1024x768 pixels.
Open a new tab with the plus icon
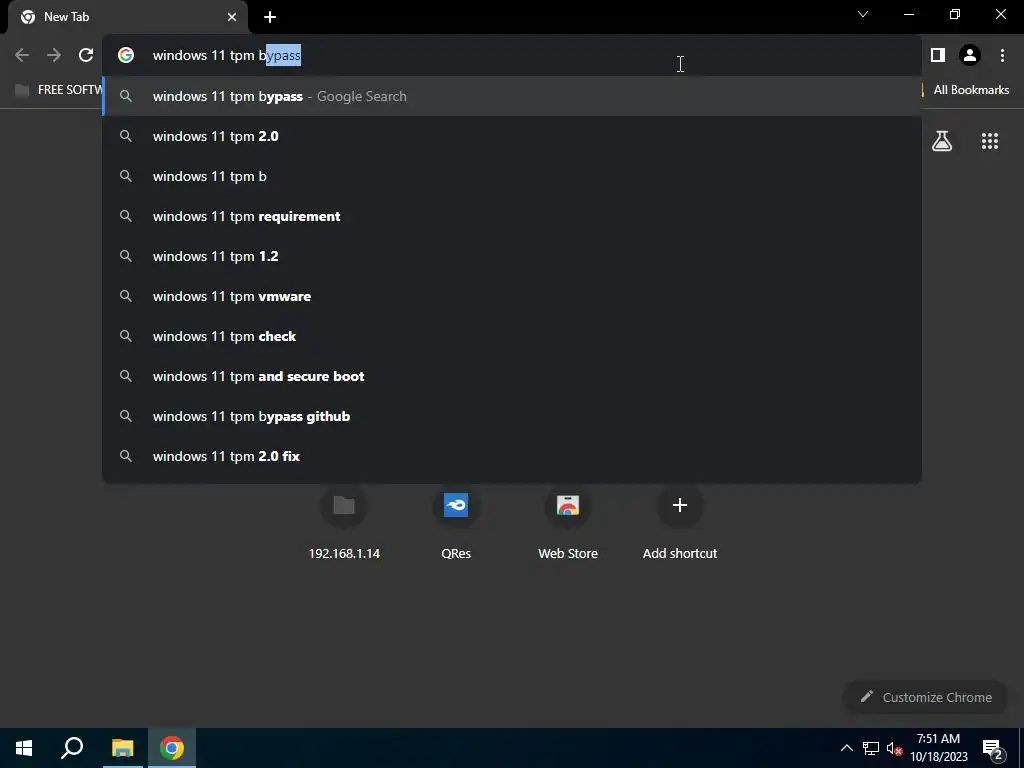[x=270, y=17]
